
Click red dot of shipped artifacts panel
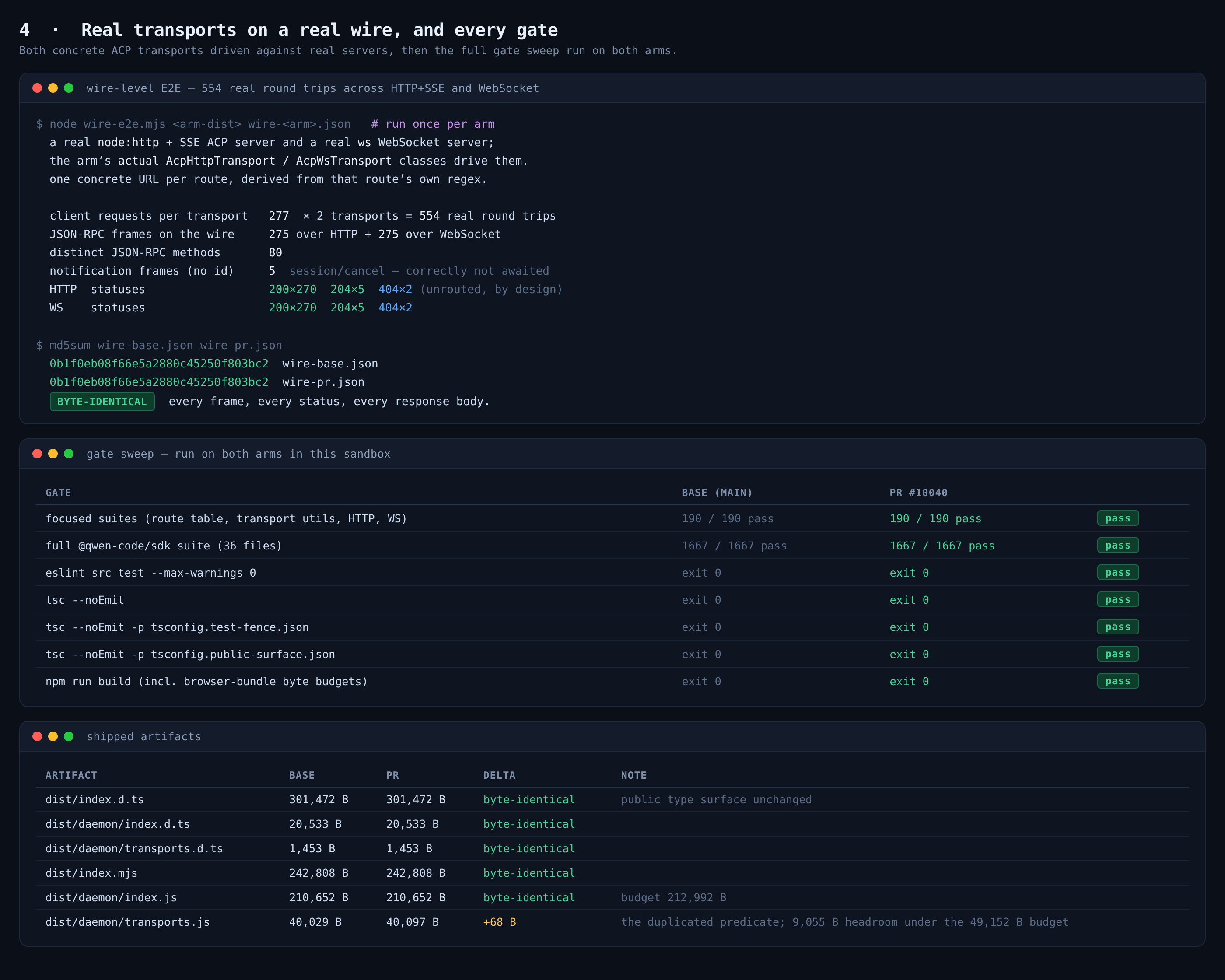[x=38, y=736]
